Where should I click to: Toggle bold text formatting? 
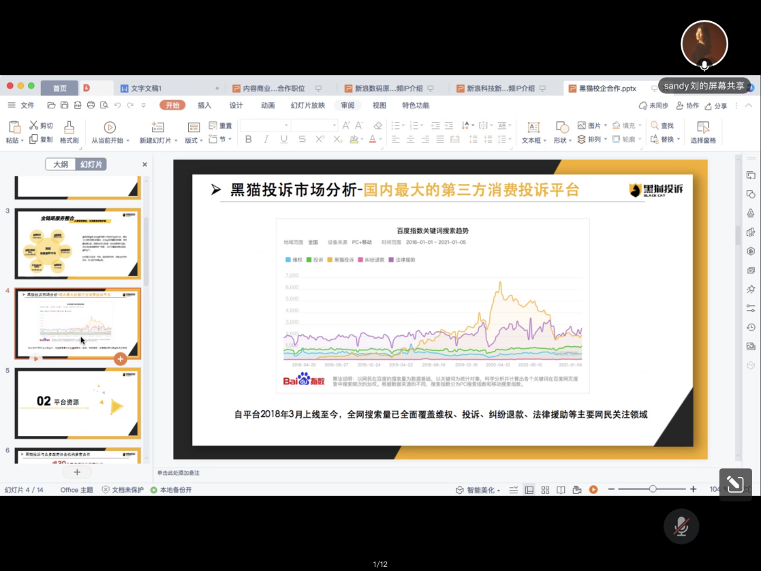click(x=247, y=140)
